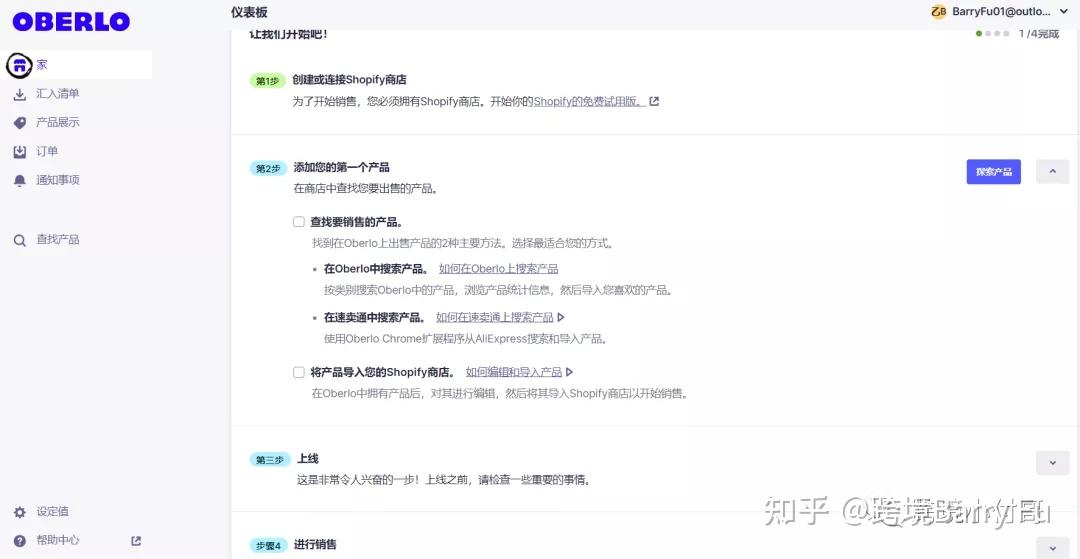Check the 查找要销售的产品 checkbox
Viewport: 1080px width, 559px height.
pyautogui.click(x=299, y=222)
